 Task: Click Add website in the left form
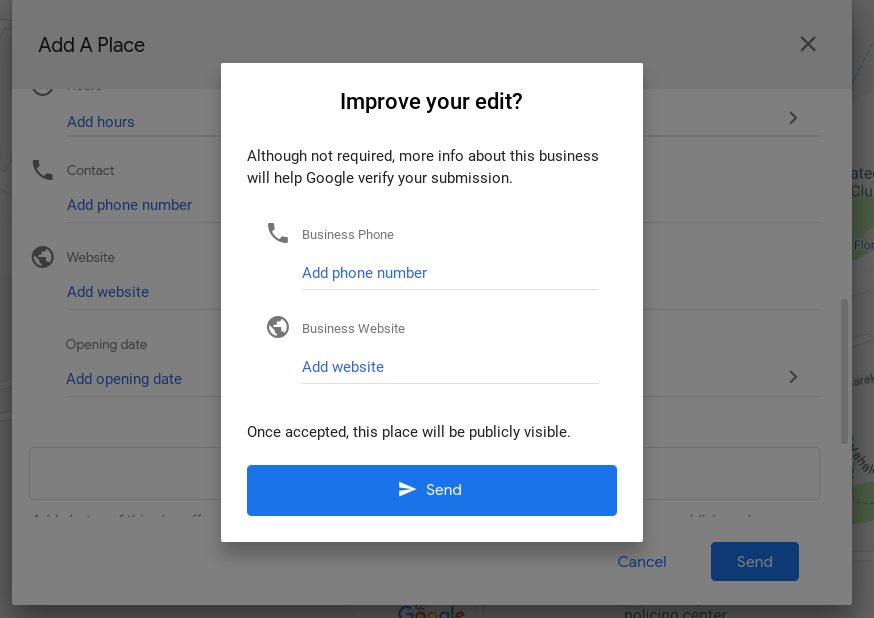pos(107,291)
